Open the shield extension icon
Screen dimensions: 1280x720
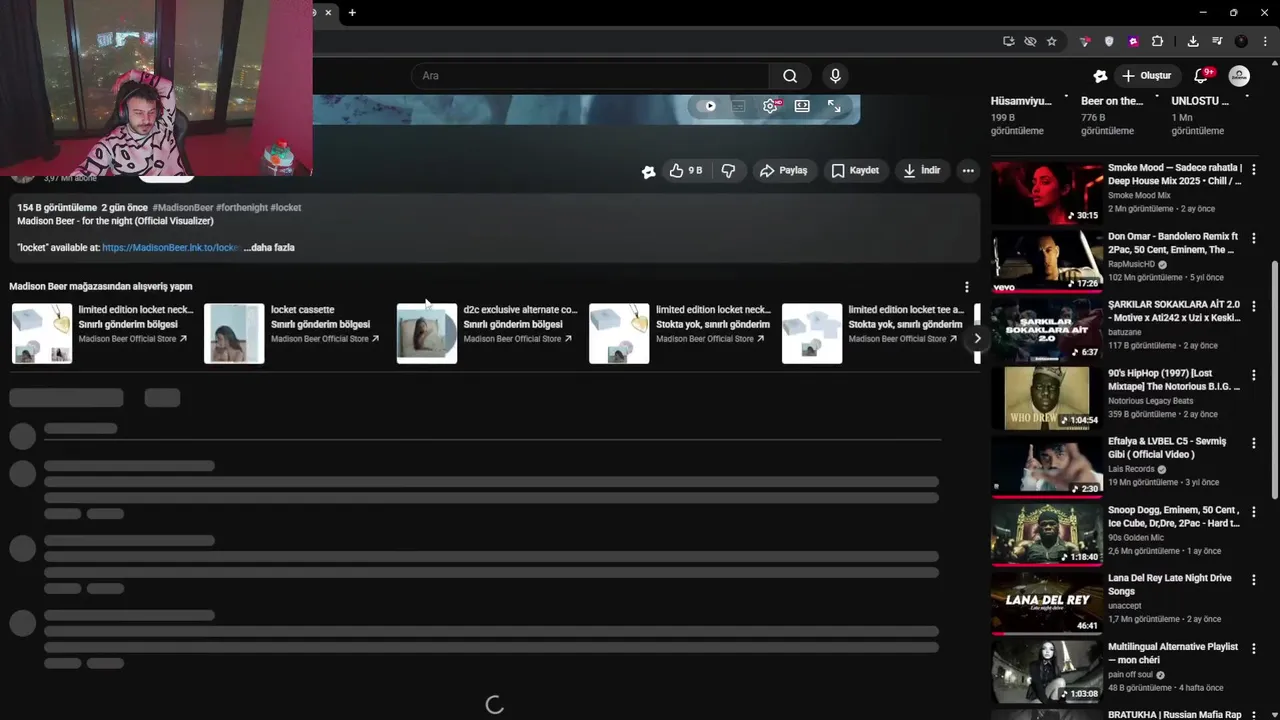1109,41
